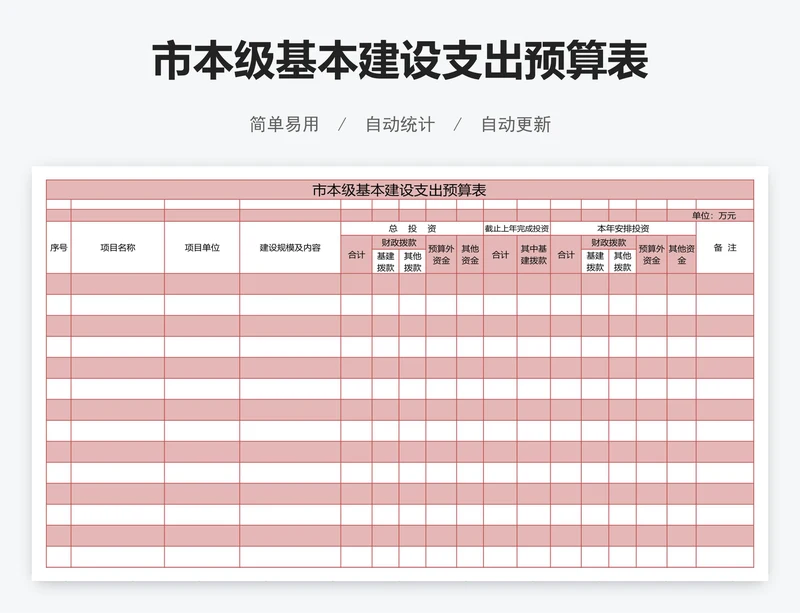Click 合计 under the 总投资 group
Image resolution: width=800 pixels, height=613 pixels.
tap(357, 255)
